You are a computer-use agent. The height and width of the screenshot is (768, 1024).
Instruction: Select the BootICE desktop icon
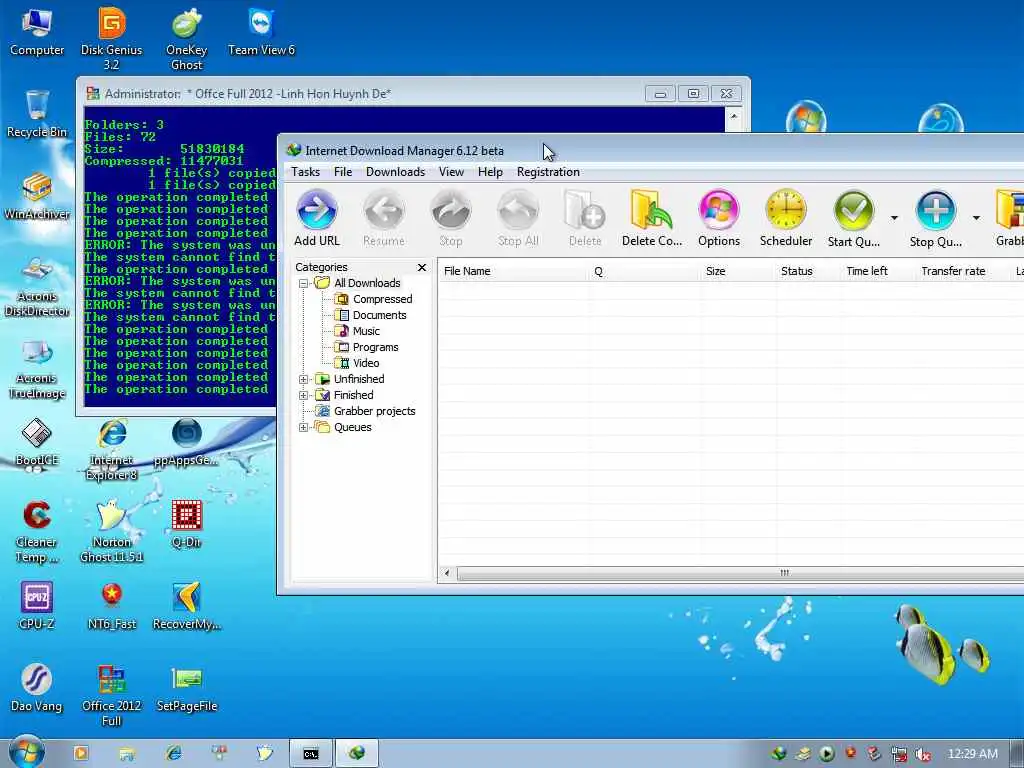[x=37, y=443]
